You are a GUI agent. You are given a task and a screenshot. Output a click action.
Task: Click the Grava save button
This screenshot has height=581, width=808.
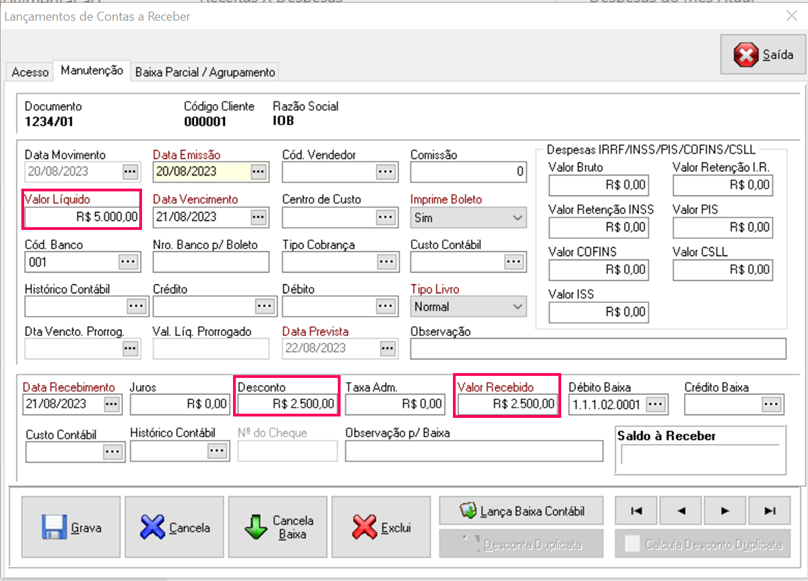[x=70, y=527]
